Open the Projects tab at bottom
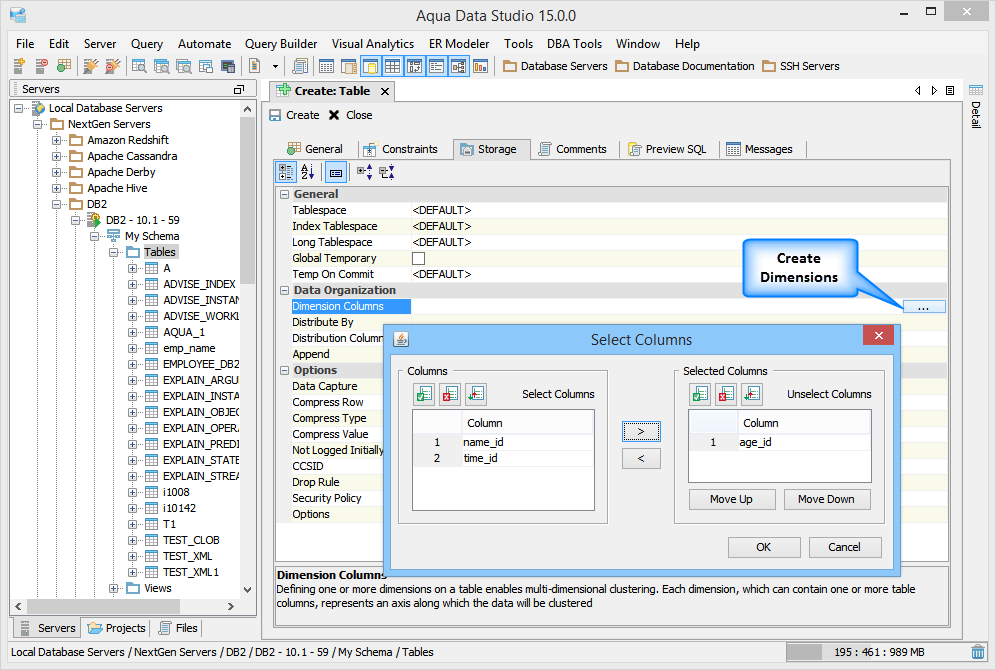This screenshot has height=670, width=996. 117,628
